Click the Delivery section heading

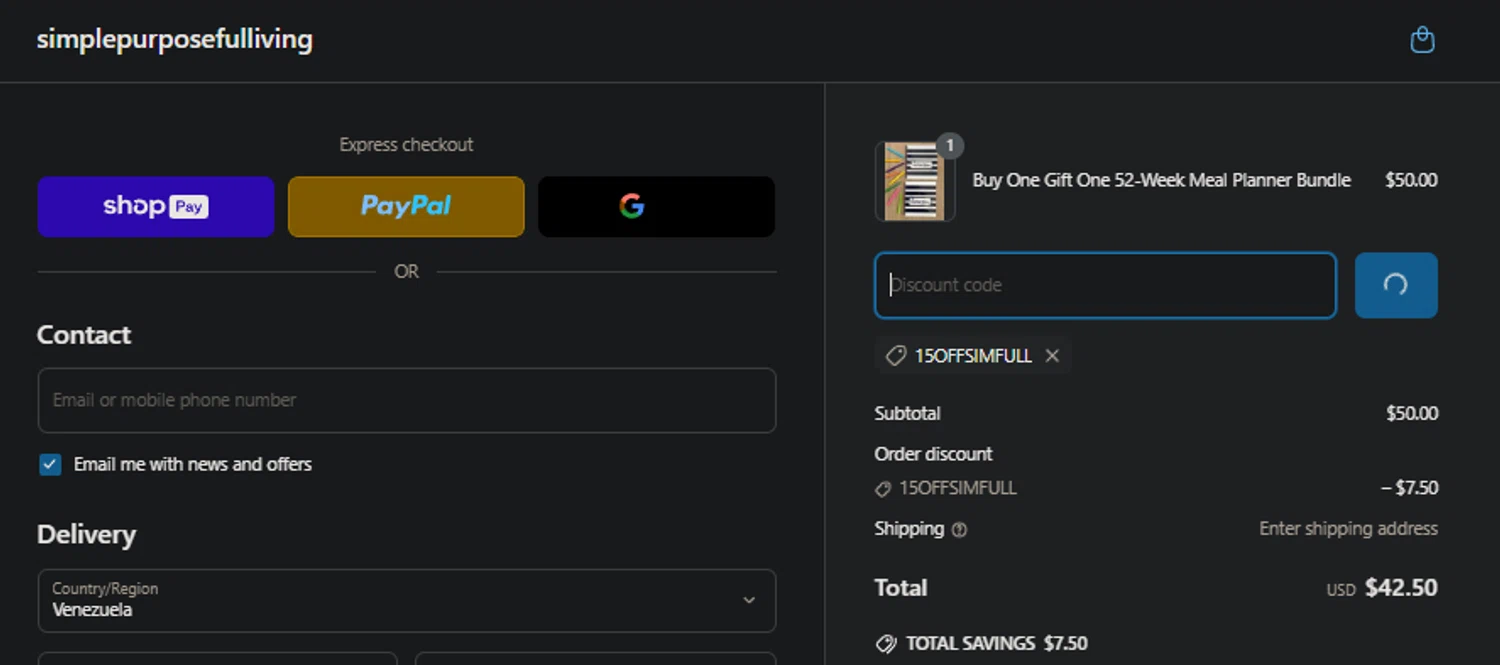coord(86,534)
